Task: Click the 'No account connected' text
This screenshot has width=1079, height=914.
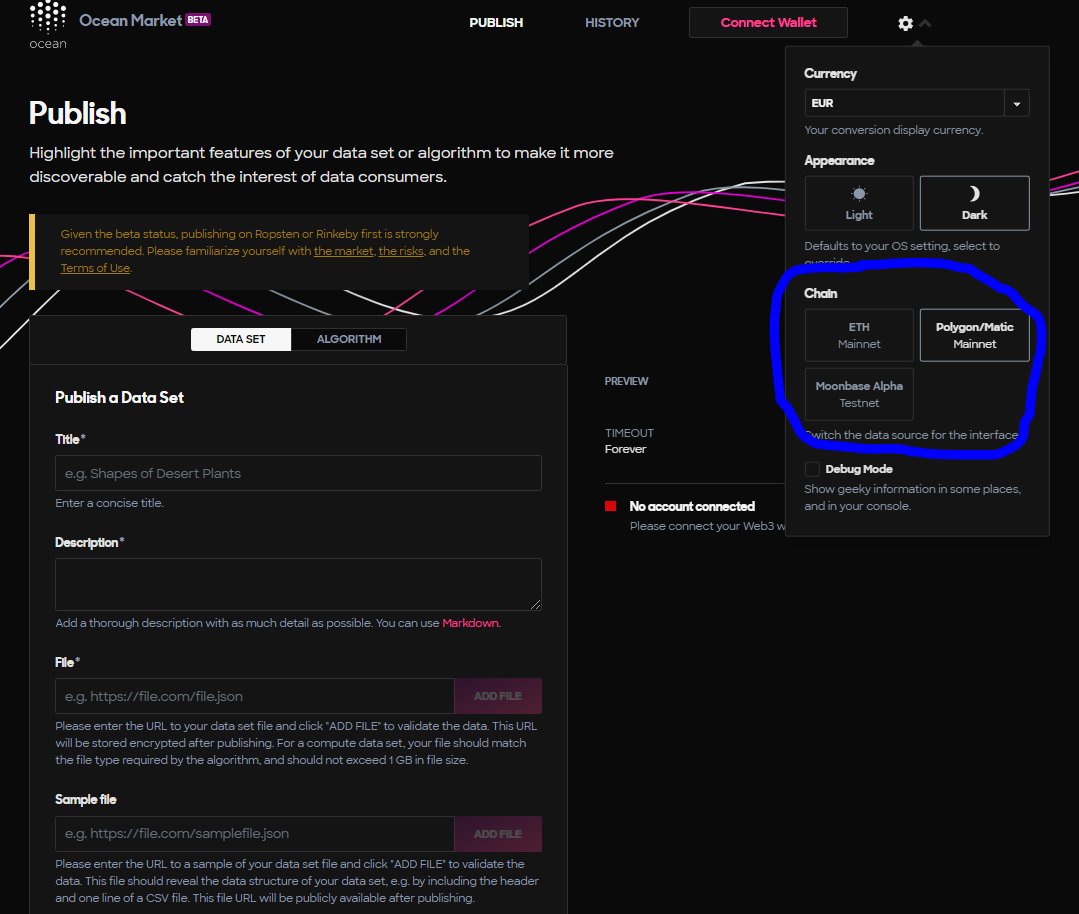Action: [x=692, y=507]
